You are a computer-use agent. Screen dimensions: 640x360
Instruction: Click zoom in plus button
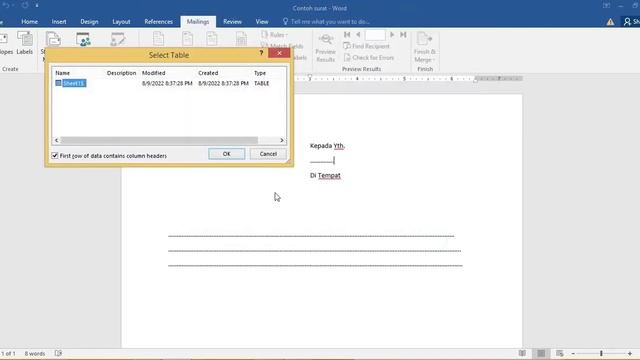pos(630,353)
